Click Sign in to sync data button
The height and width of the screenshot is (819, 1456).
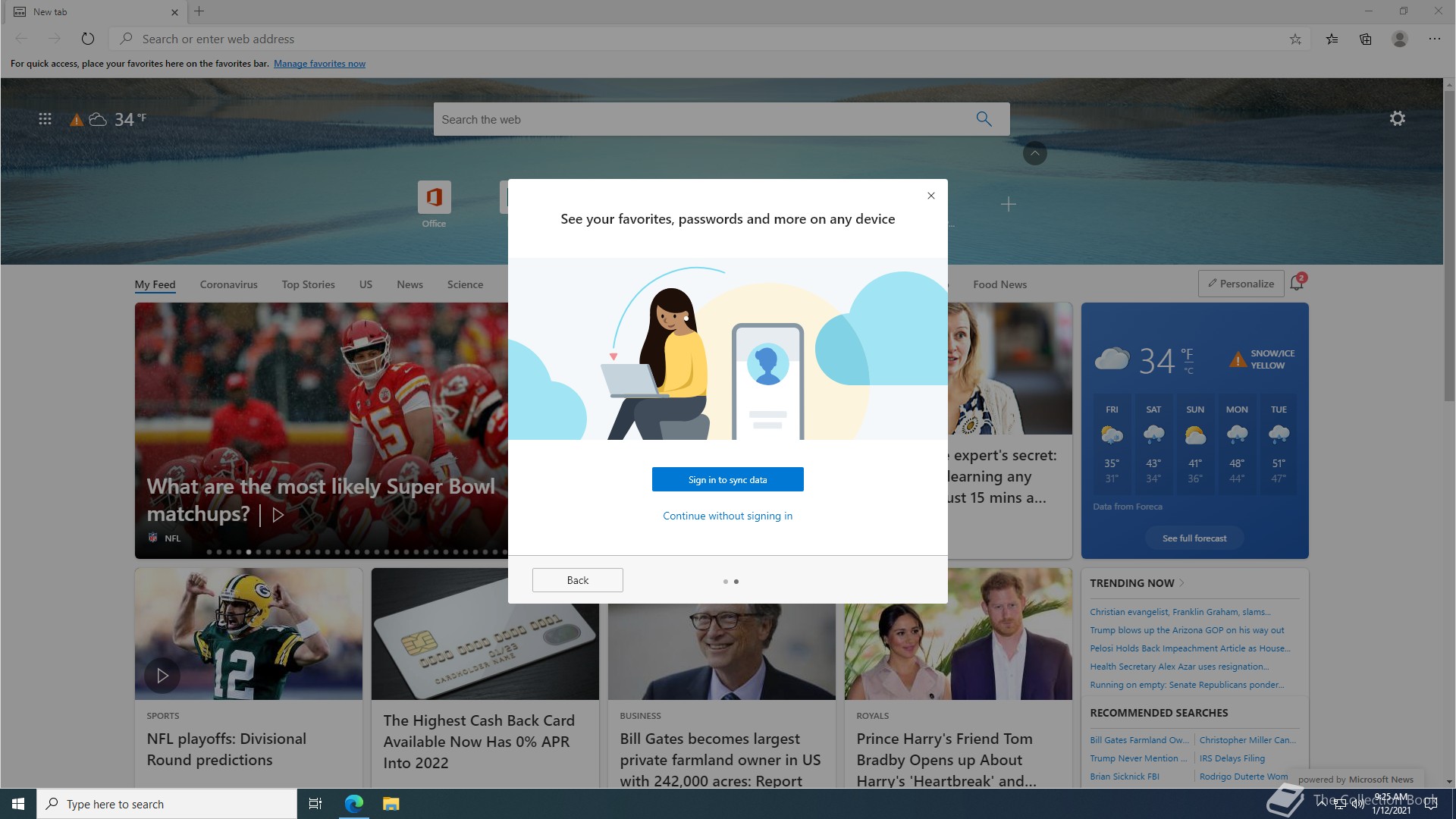click(x=728, y=479)
